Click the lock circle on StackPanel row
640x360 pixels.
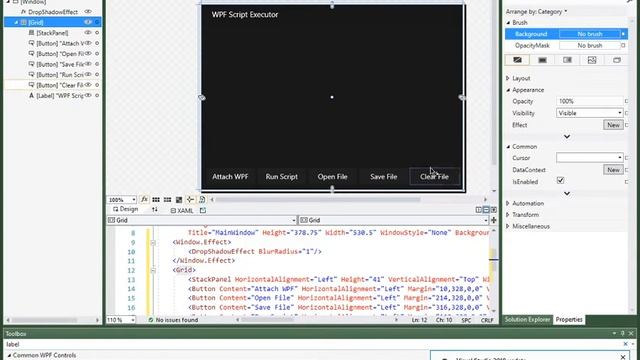[x=97, y=33]
